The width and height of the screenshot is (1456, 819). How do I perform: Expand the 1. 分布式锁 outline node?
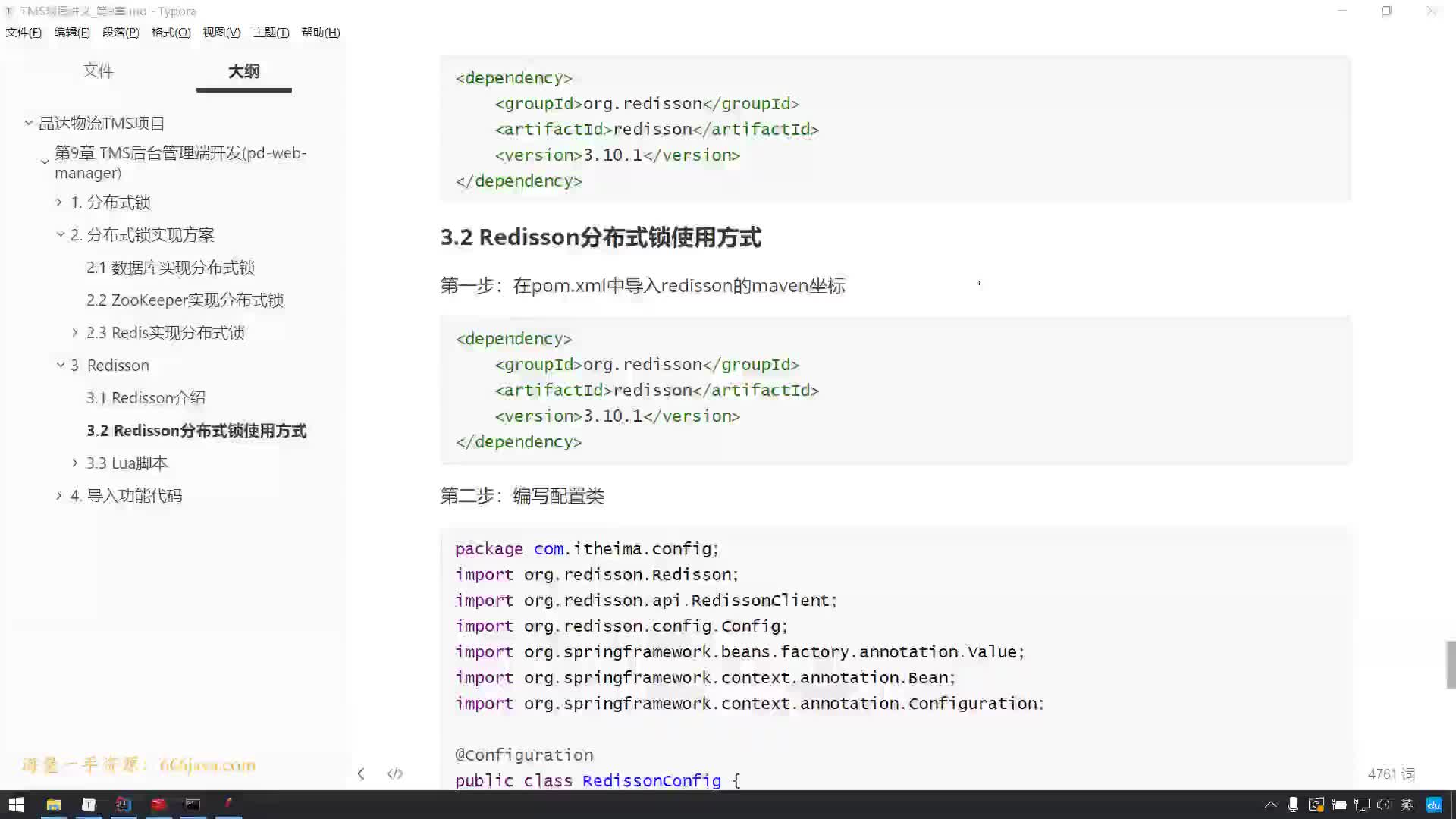59,202
